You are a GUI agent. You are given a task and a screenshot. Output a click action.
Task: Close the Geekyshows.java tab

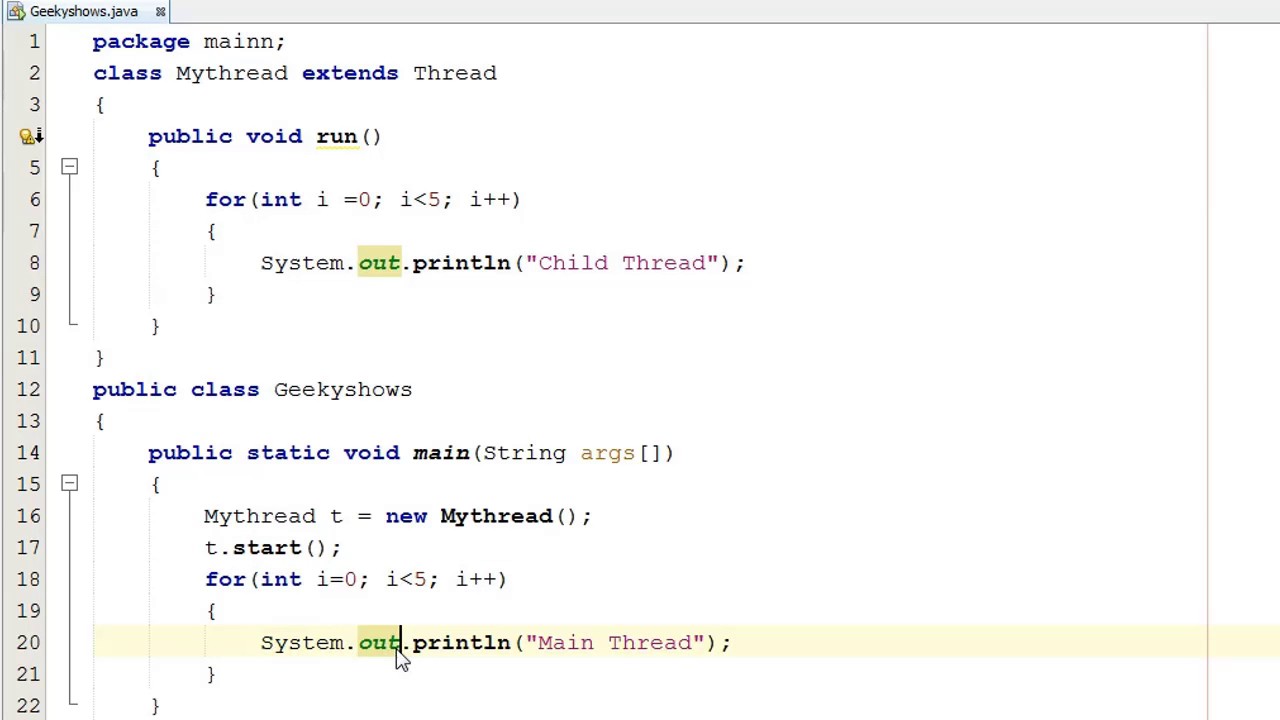point(160,12)
